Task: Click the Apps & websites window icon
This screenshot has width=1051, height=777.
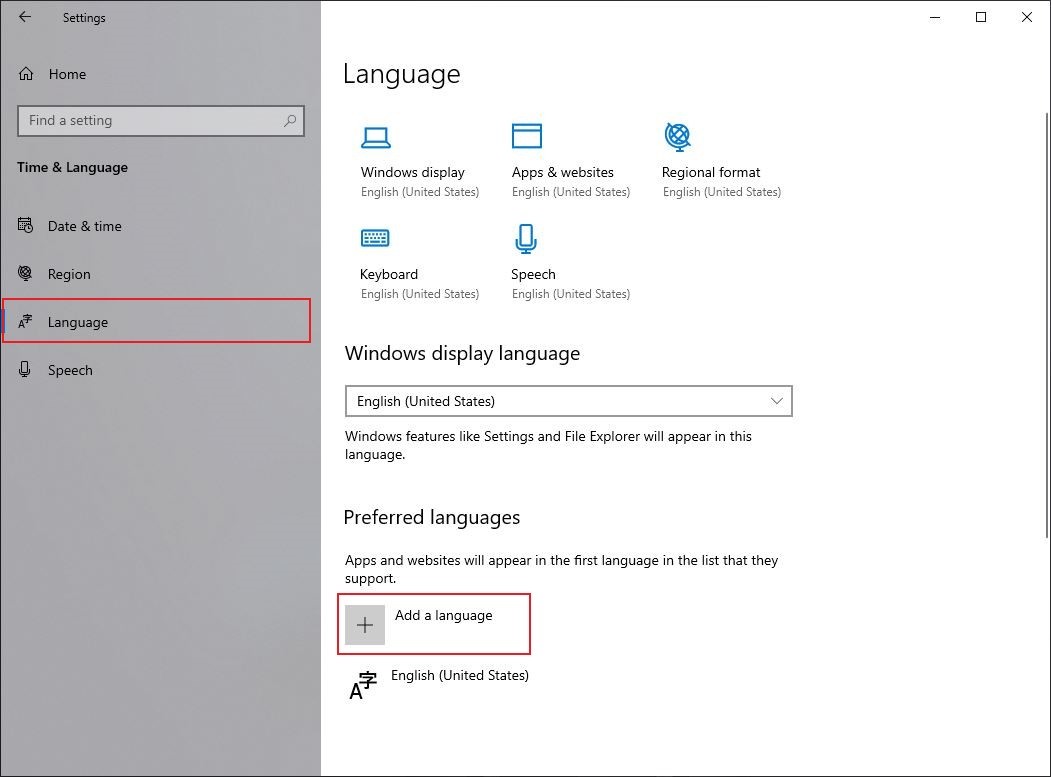Action: (x=526, y=135)
